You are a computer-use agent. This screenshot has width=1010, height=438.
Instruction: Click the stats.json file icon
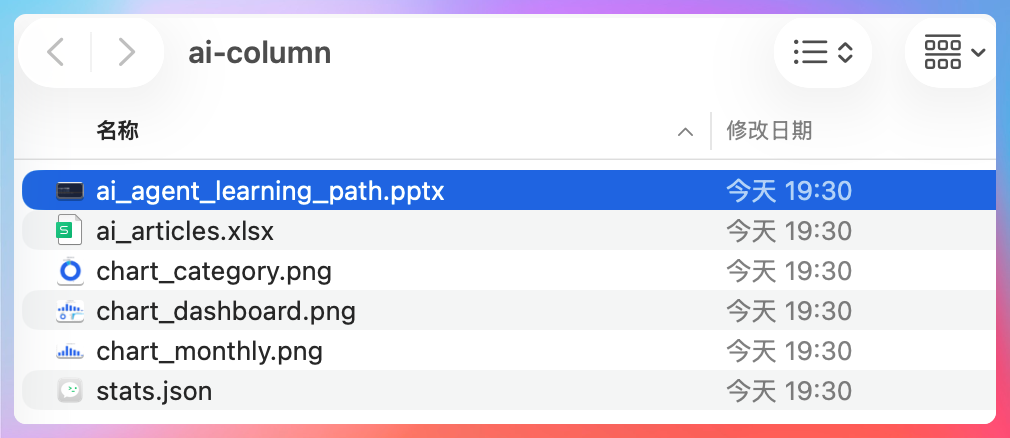point(70,391)
